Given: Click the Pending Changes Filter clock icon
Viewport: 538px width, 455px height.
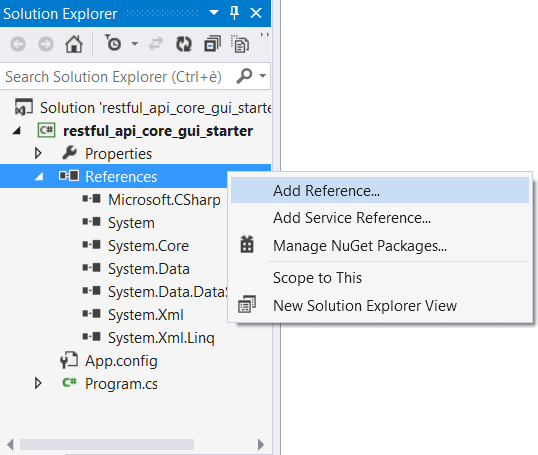Looking at the screenshot, I should (x=113, y=44).
